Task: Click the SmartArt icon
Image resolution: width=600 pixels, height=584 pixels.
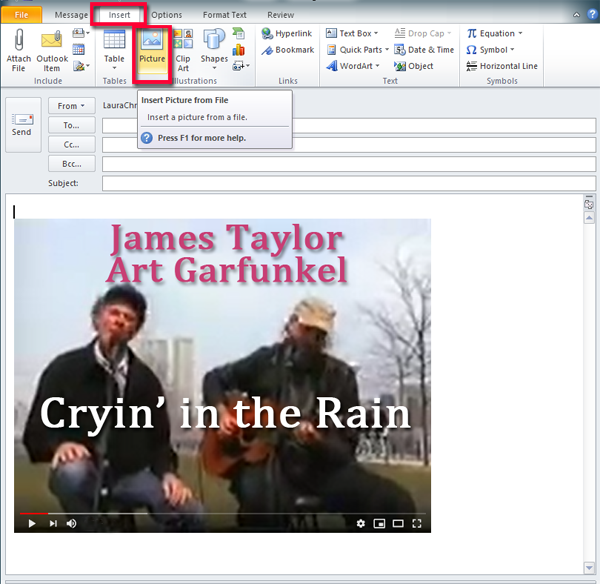Action: pos(239,33)
